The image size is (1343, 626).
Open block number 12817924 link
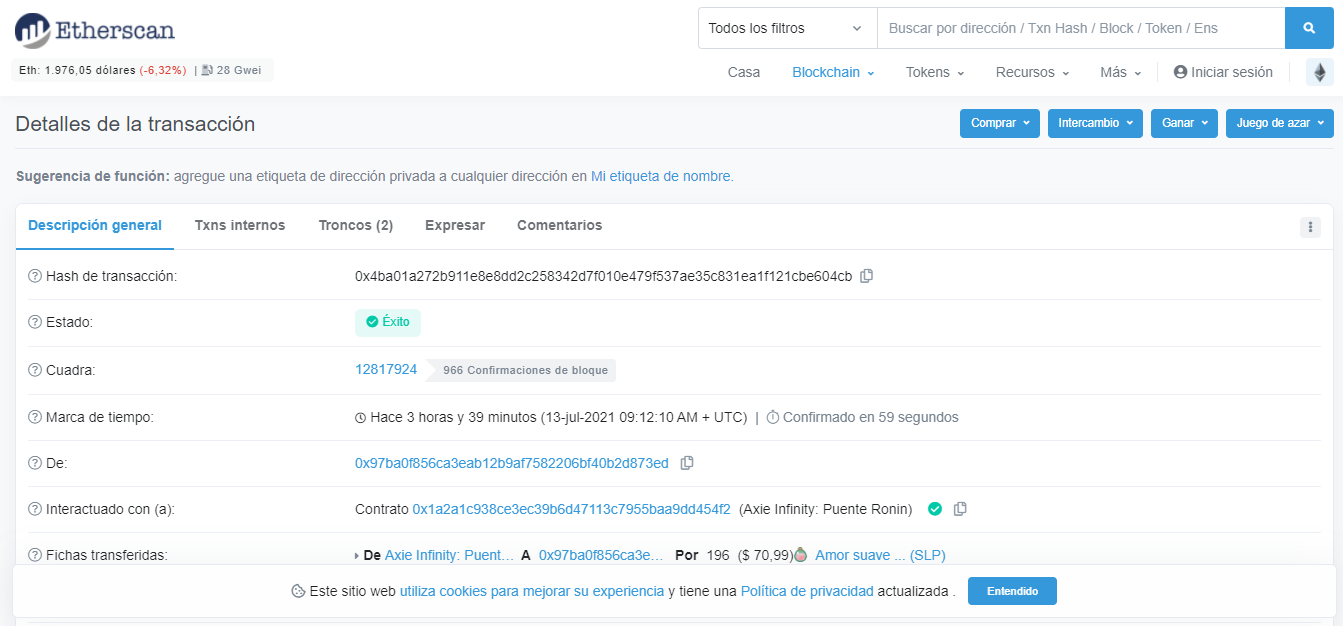[x=386, y=369]
